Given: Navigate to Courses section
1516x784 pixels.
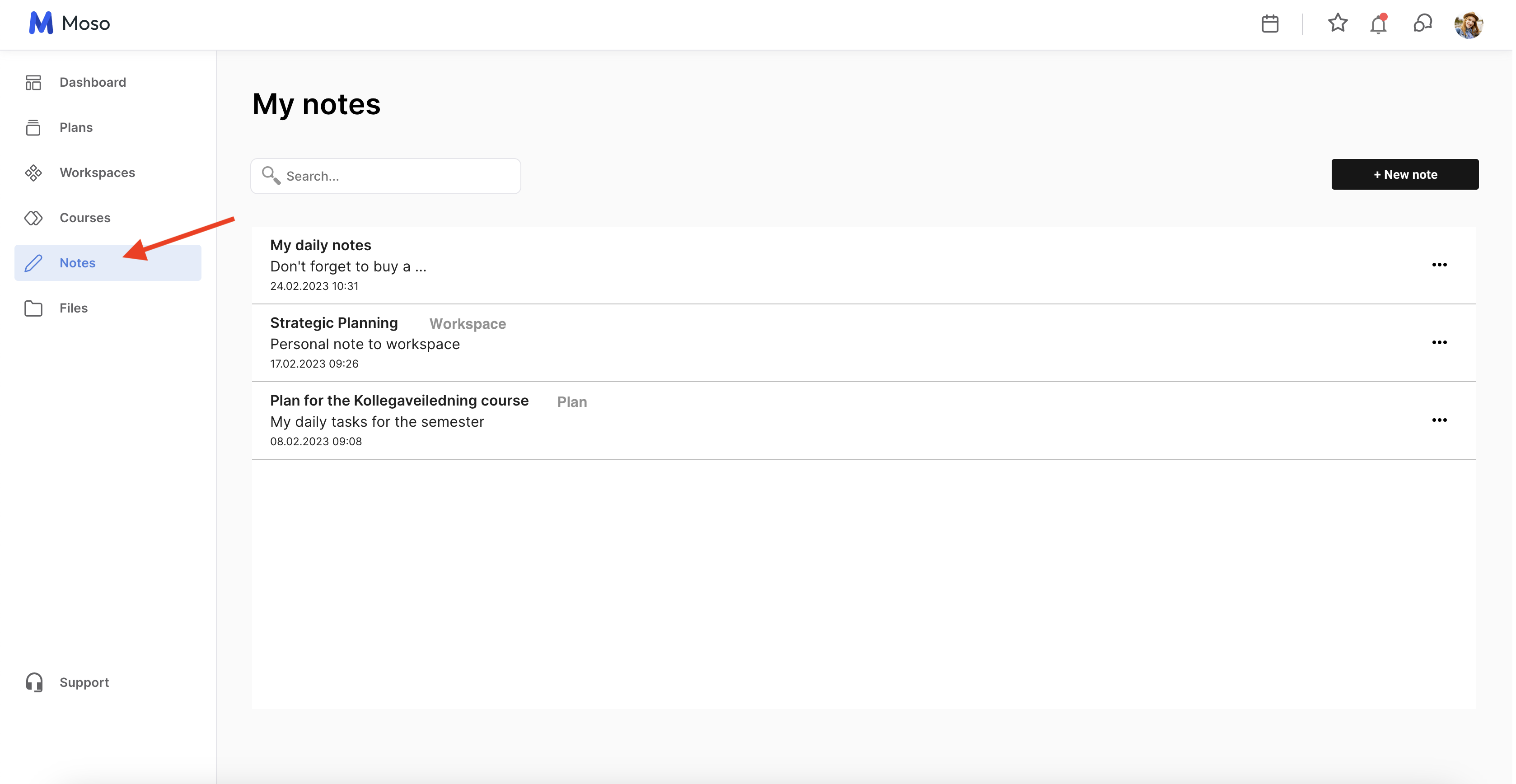Looking at the screenshot, I should point(85,218).
